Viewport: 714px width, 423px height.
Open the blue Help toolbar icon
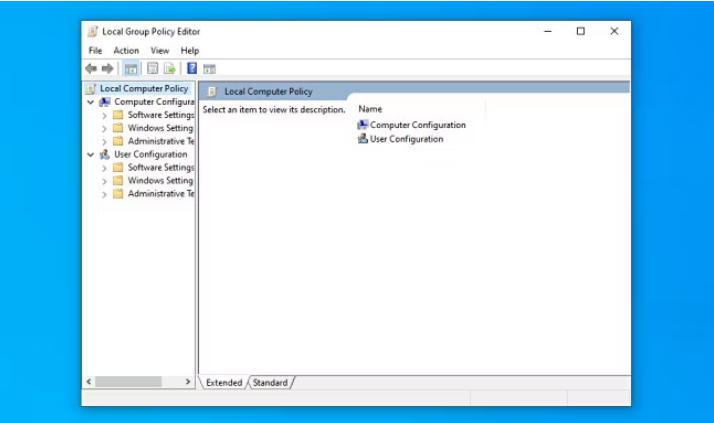[192, 68]
